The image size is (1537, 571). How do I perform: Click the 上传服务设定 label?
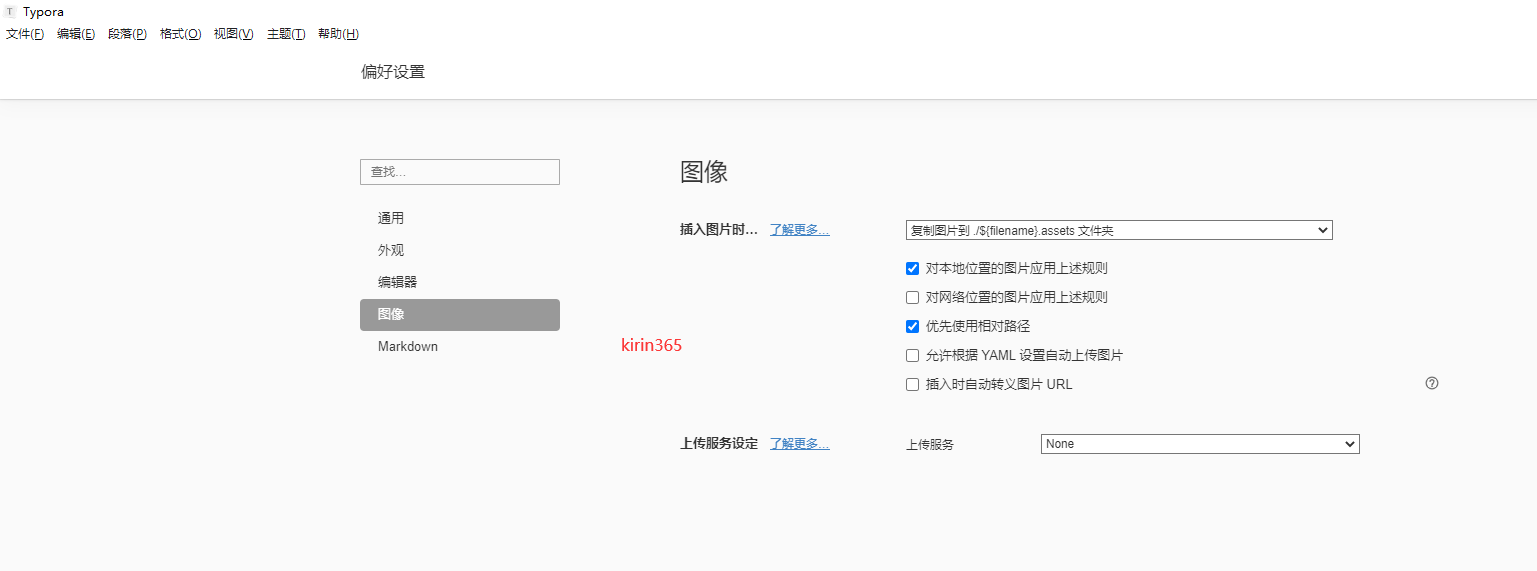pos(719,443)
